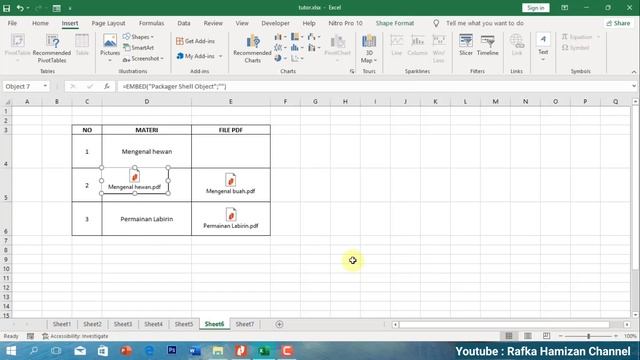Select the Mengenal hewan.pdf embedded object

click(x=134, y=180)
